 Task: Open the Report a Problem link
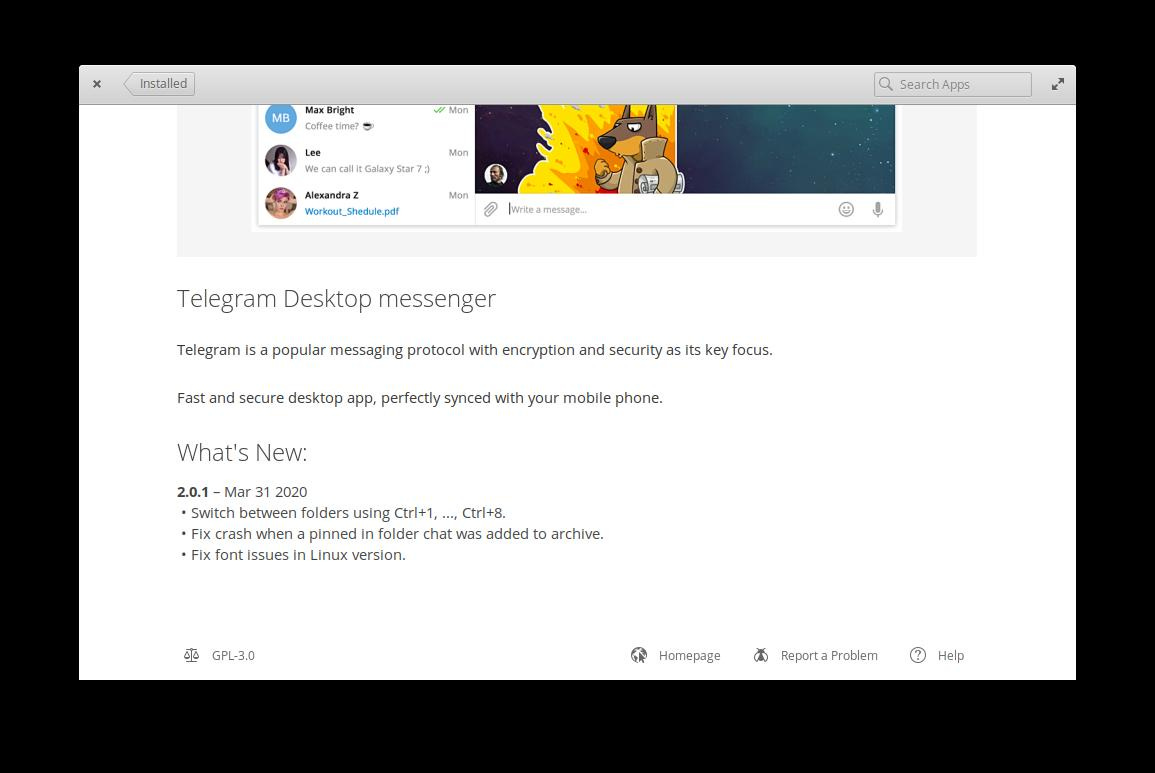[829, 655]
